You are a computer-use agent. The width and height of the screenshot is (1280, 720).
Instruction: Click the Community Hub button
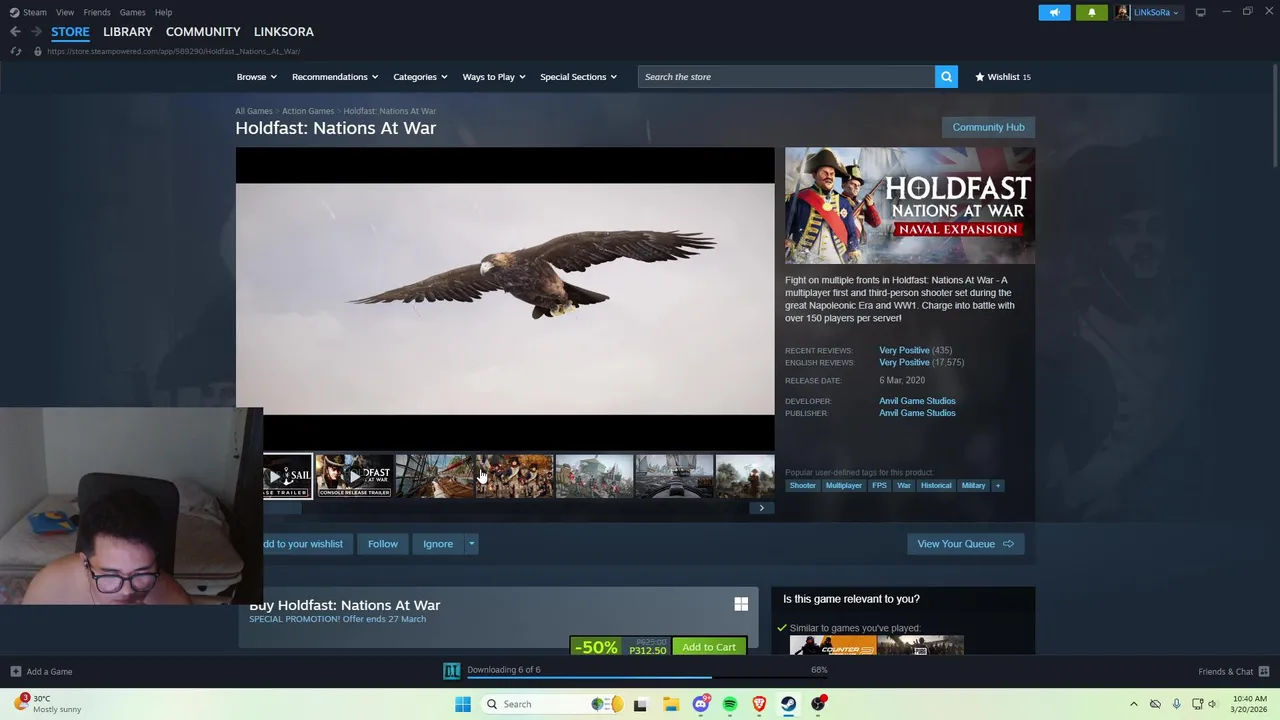[988, 127]
